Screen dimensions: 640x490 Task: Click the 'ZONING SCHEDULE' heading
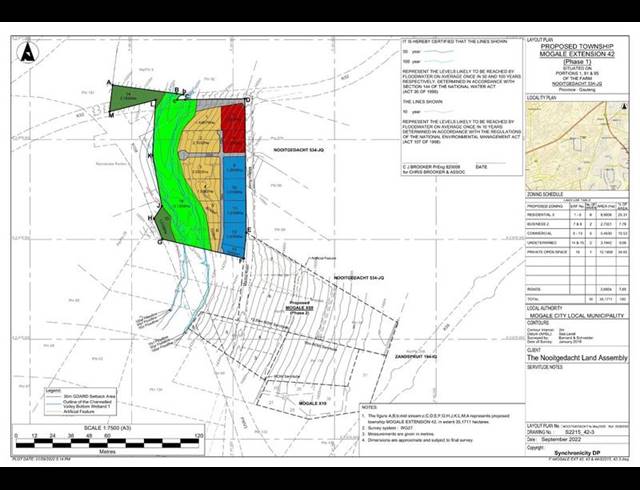click(545, 194)
